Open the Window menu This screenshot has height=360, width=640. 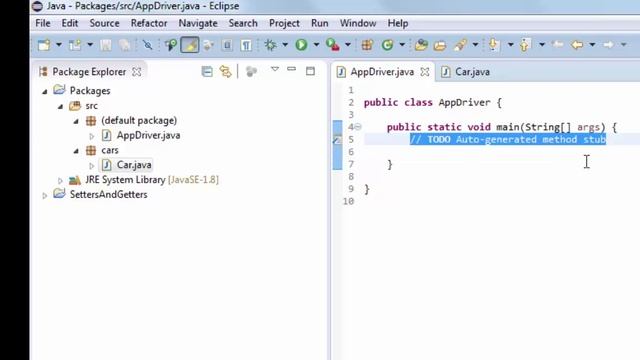pos(358,23)
